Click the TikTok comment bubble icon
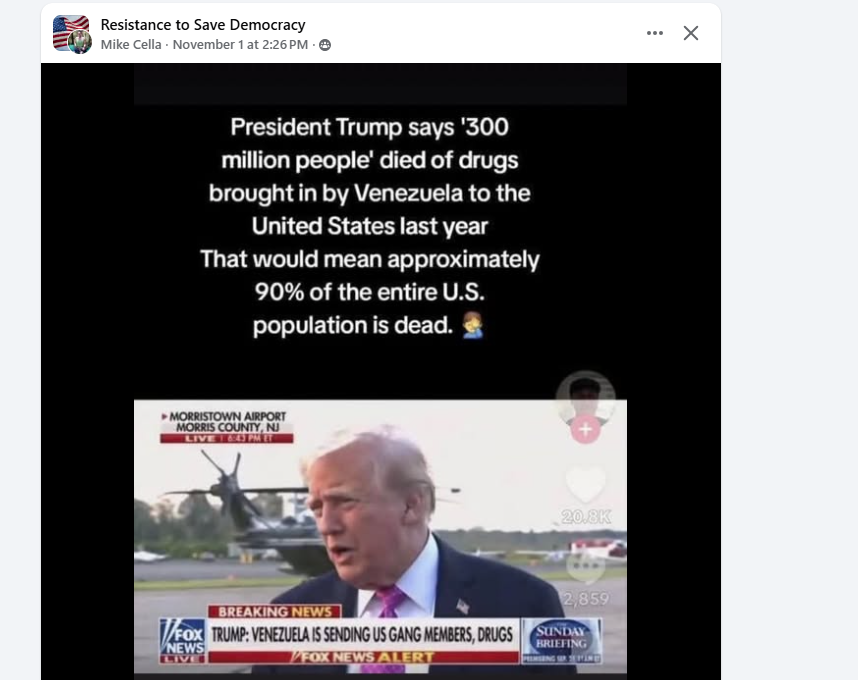 pos(585,566)
